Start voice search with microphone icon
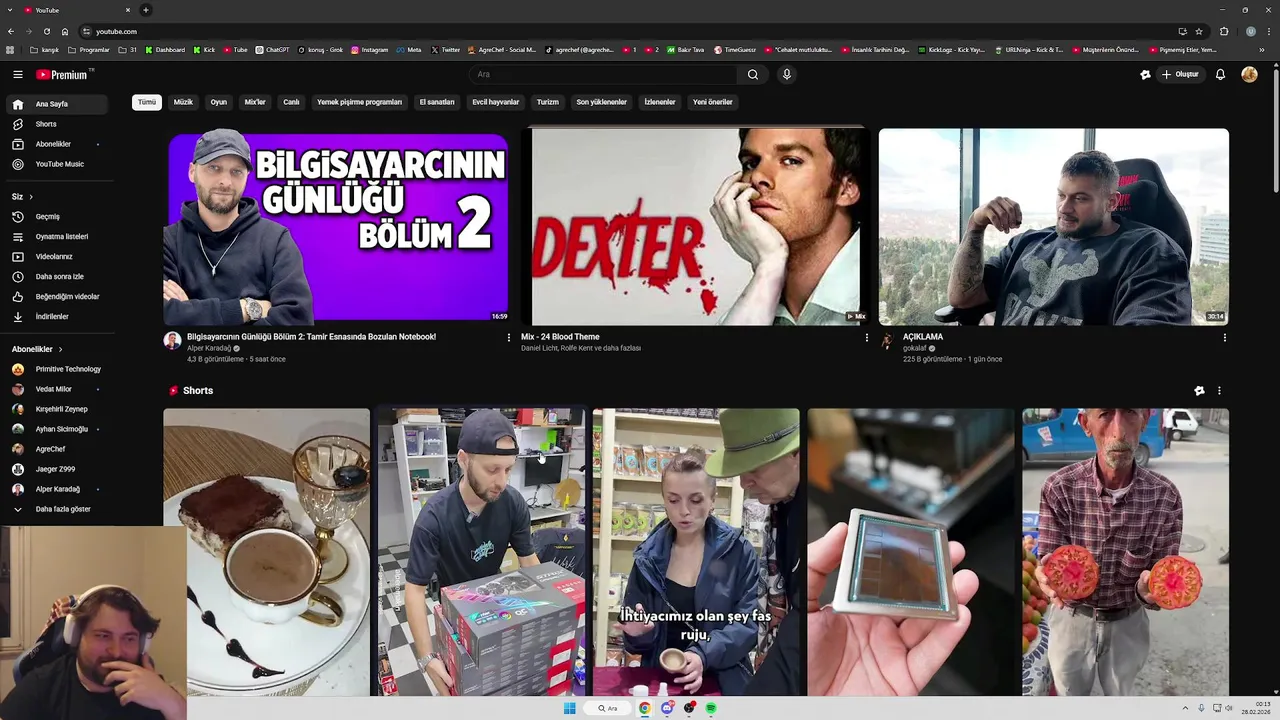The image size is (1280, 720). (x=787, y=74)
